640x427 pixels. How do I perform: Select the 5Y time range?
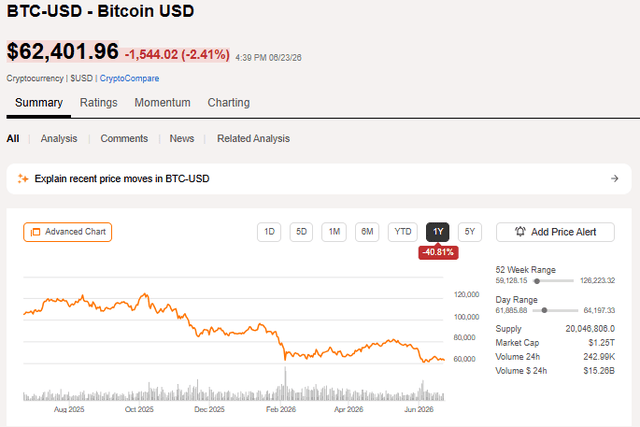470,232
